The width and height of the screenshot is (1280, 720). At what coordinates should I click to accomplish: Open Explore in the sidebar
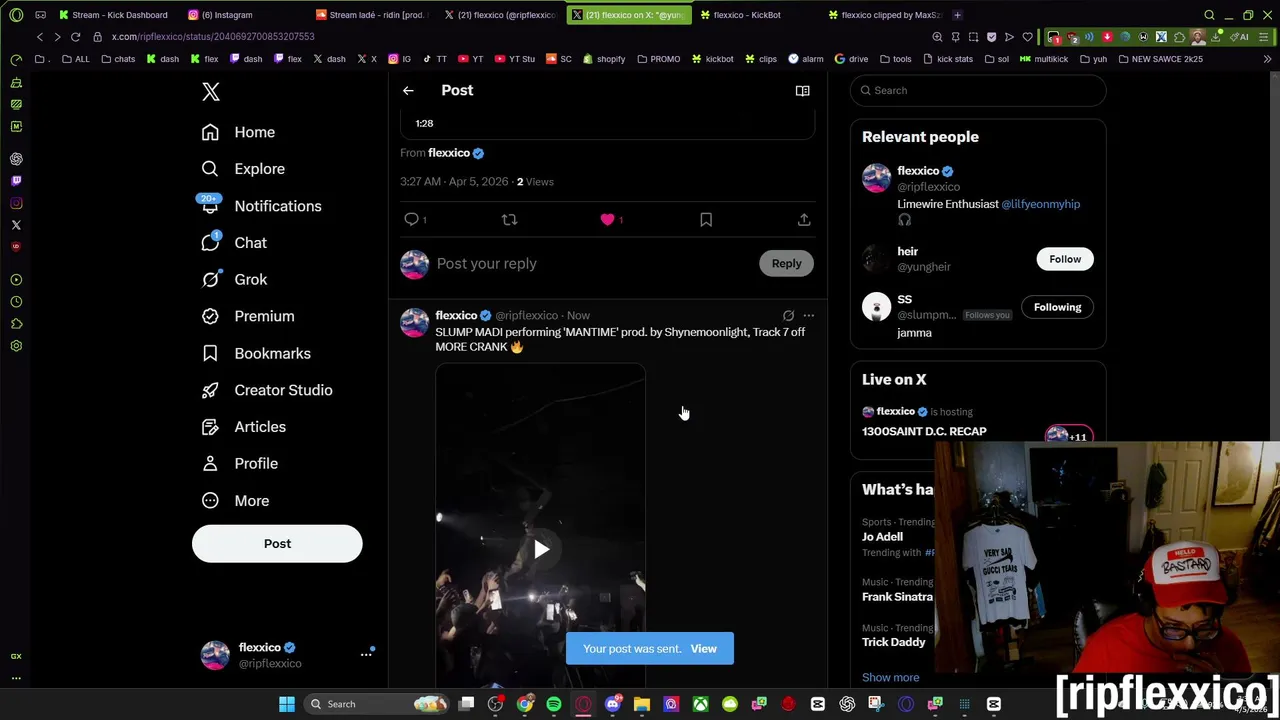point(243,169)
